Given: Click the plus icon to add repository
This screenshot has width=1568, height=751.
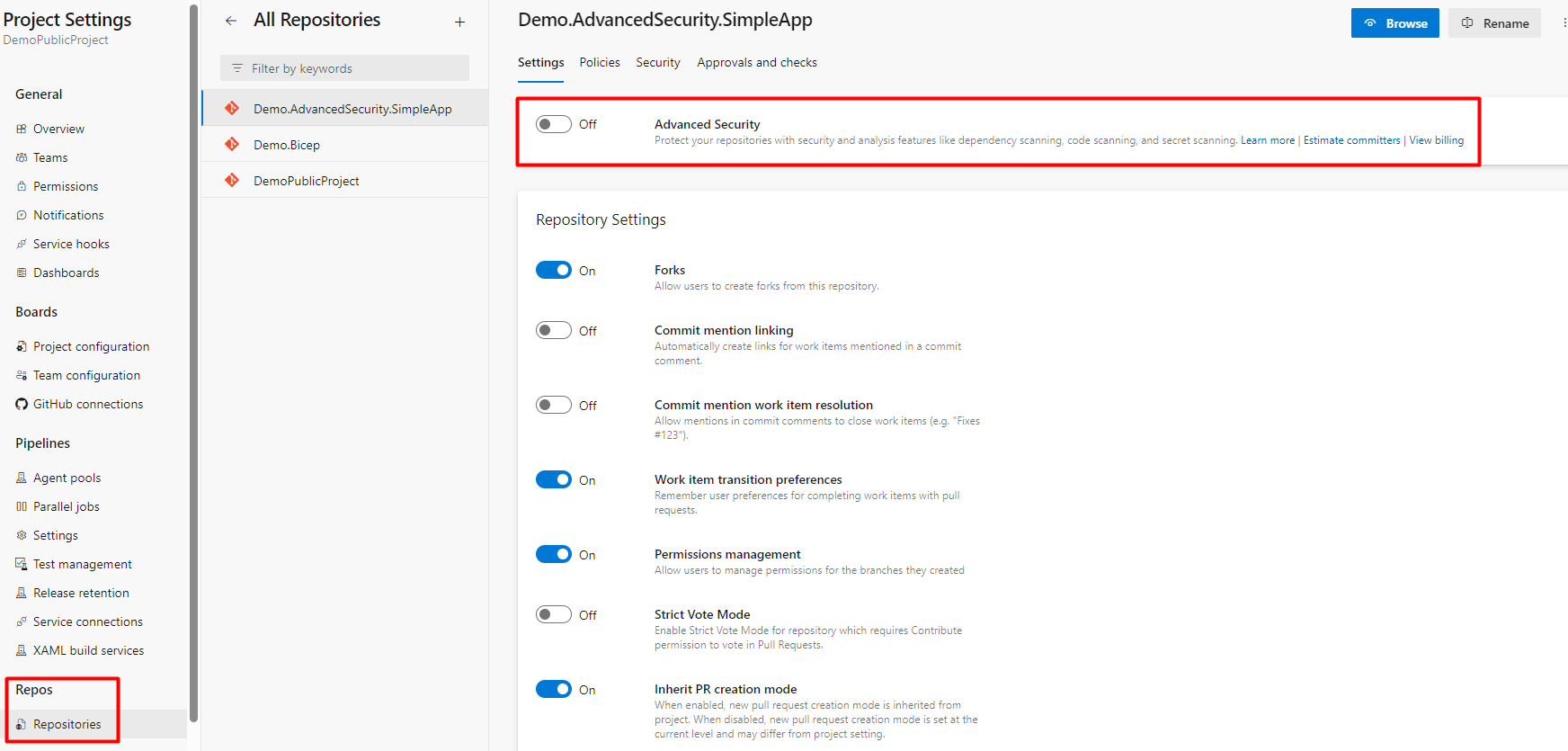Looking at the screenshot, I should pos(459,22).
